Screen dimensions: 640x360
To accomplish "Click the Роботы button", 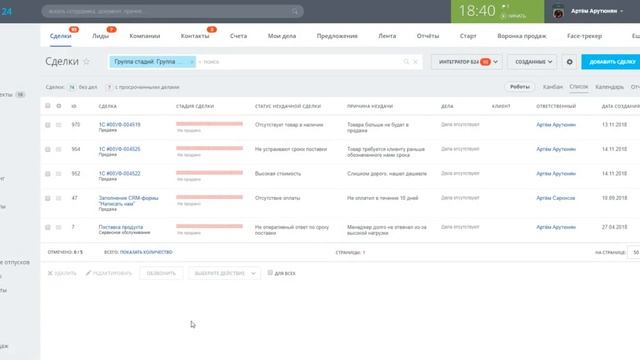I will 520,87.
